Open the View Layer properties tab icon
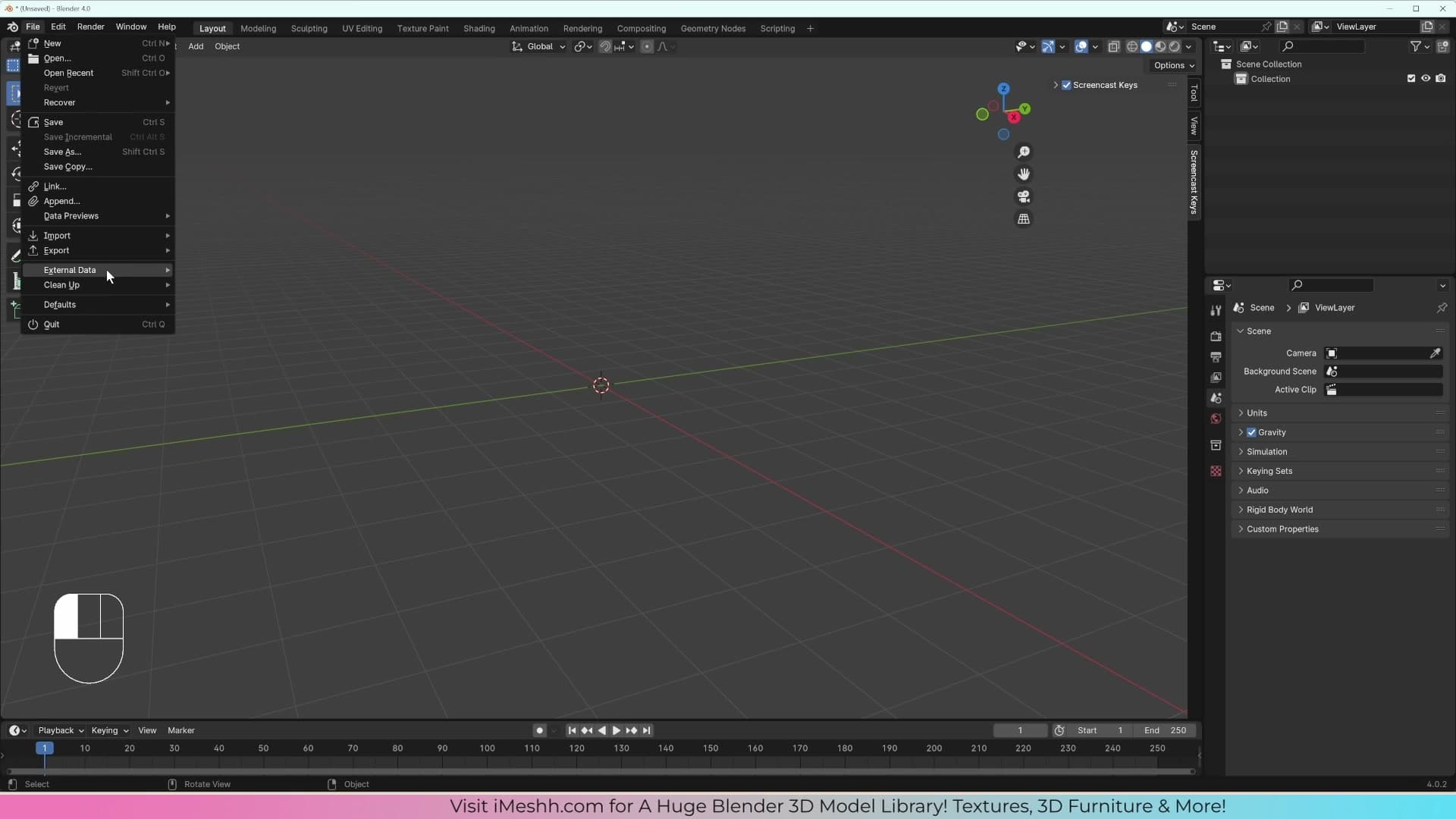 coord(1216,377)
